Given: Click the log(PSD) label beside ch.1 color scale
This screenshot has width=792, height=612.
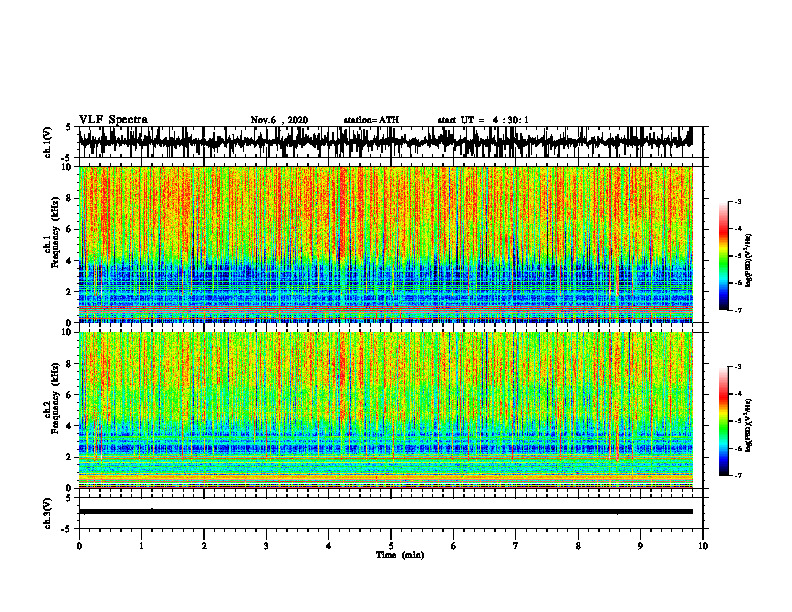Looking at the screenshot, I should coord(749,260).
